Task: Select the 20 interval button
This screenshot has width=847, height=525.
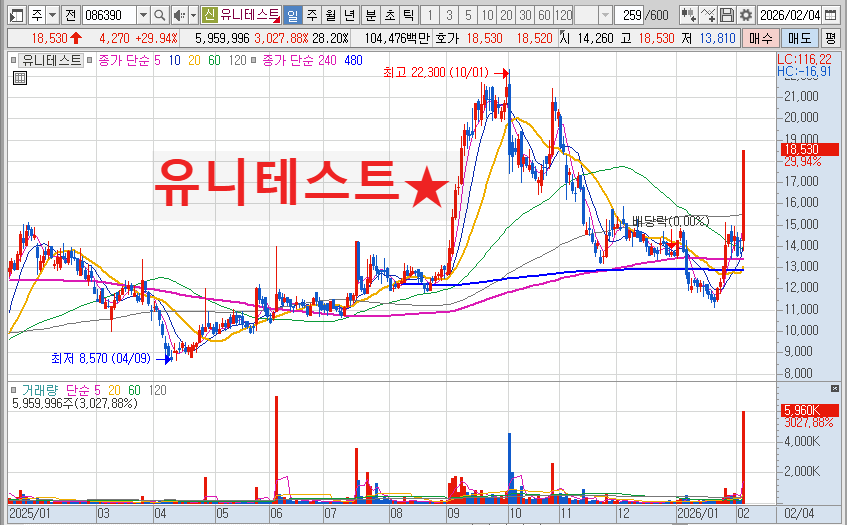Action: tap(506, 15)
